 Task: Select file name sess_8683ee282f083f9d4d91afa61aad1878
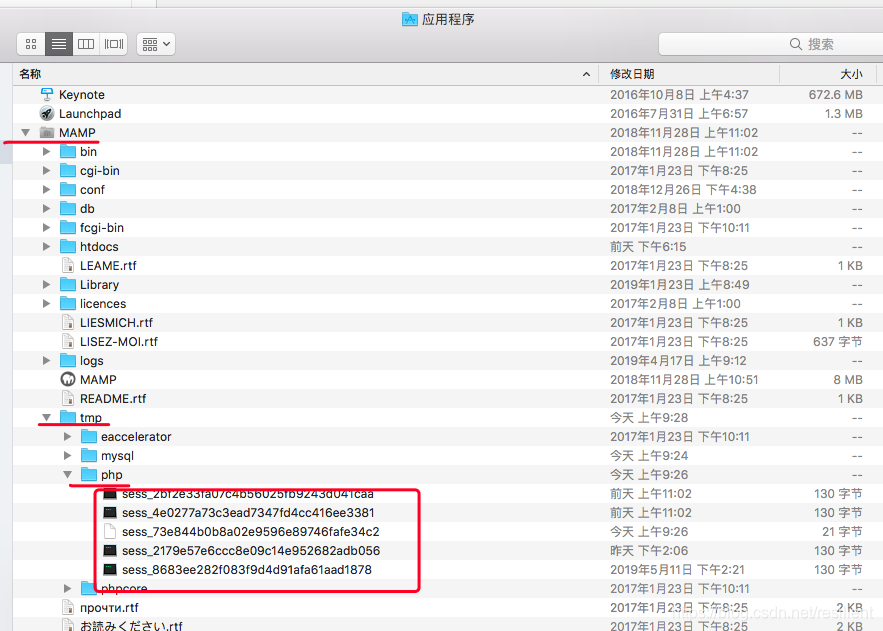tap(247, 570)
